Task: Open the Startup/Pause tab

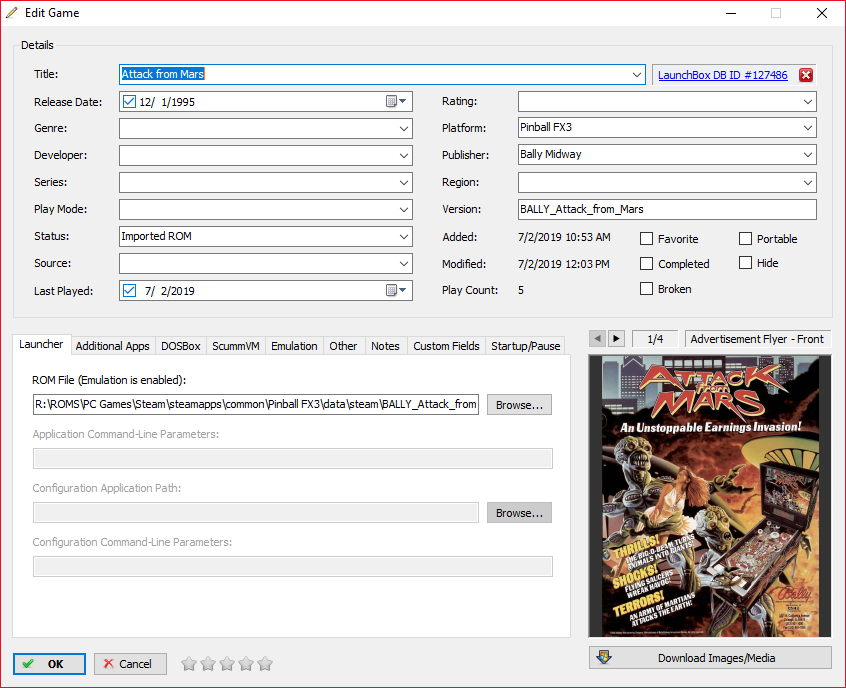Action: [526, 346]
